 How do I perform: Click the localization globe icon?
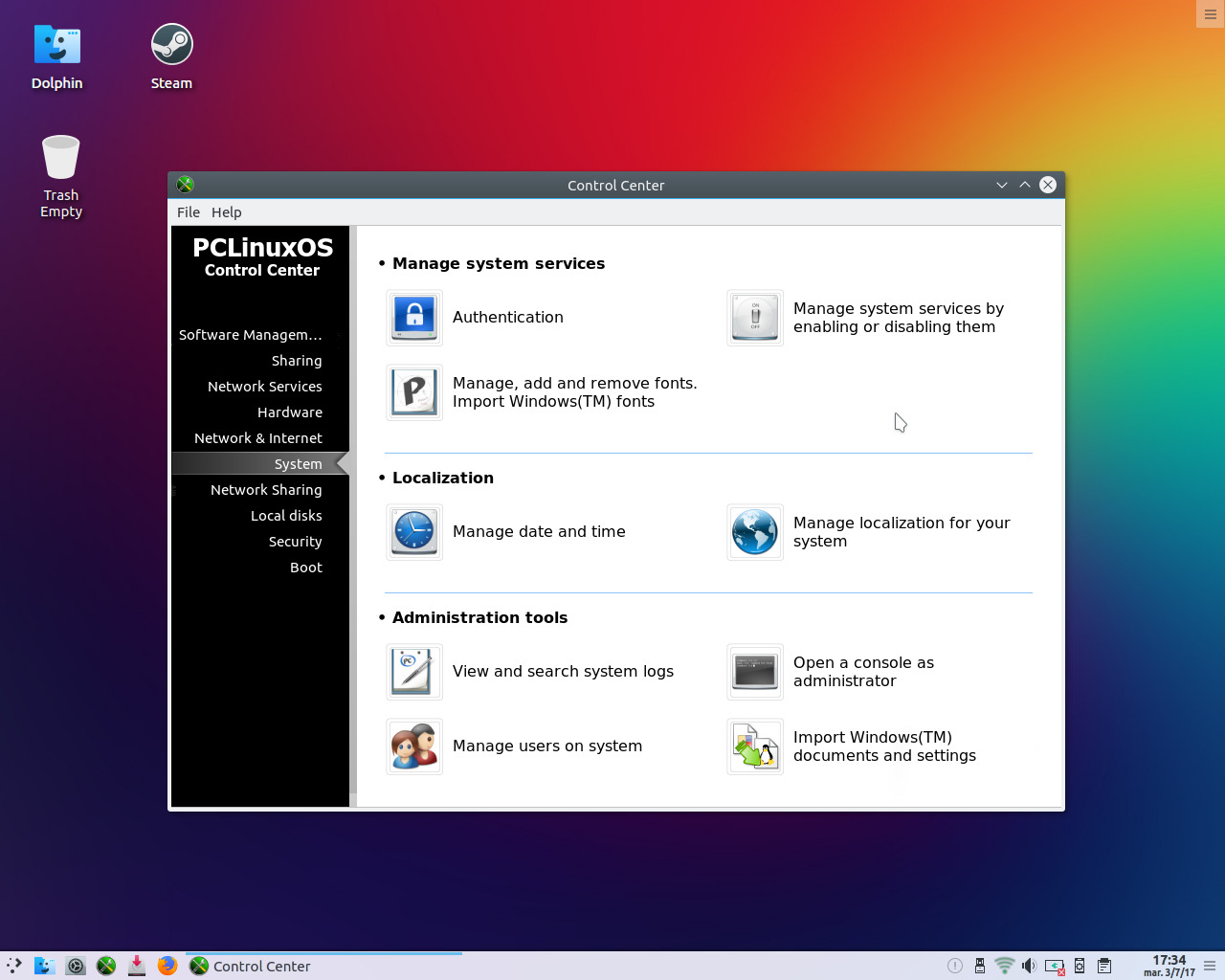coord(755,532)
